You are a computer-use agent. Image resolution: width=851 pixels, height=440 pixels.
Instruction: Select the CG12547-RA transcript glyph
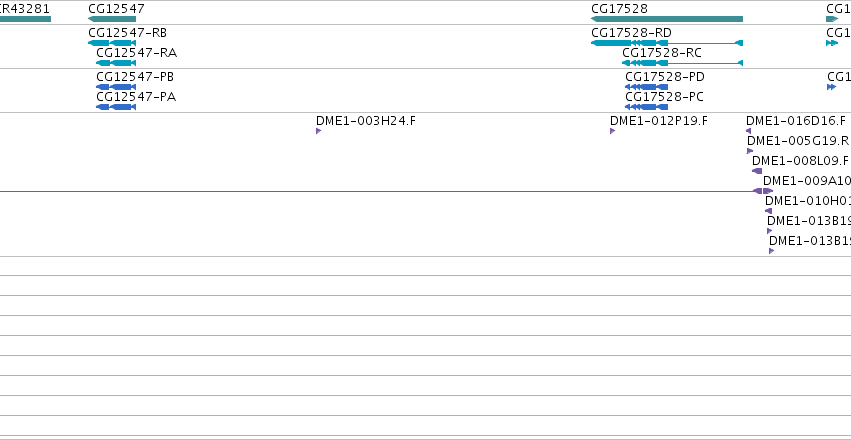(x=116, y=63)
